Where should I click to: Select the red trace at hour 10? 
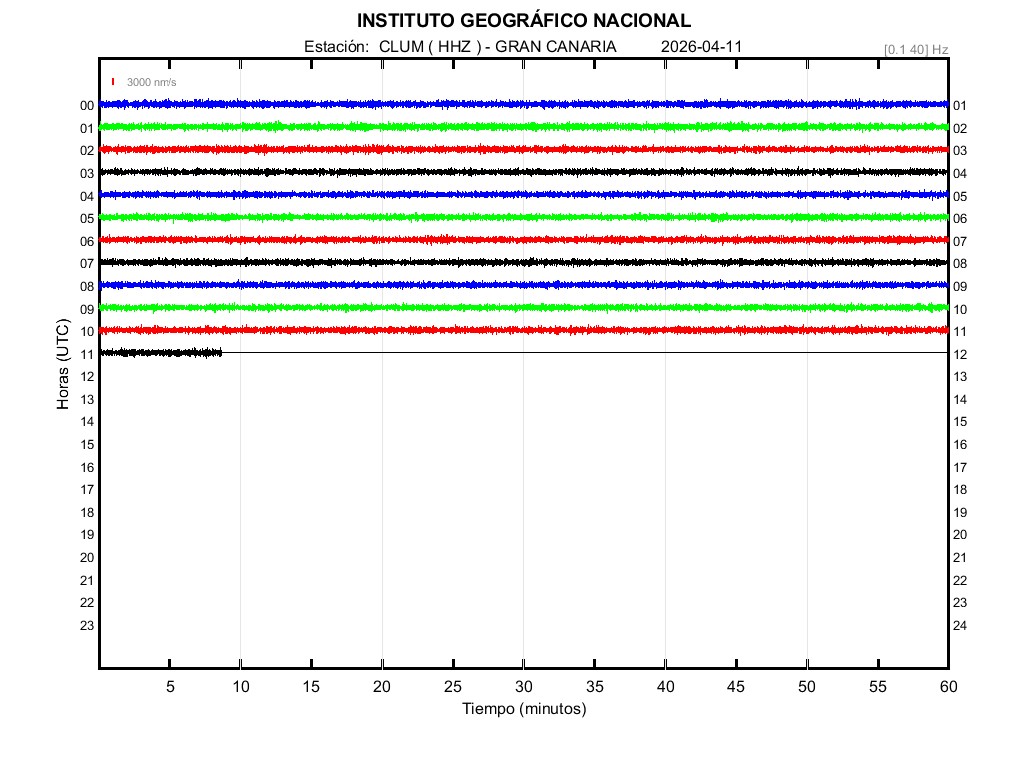pos(523,330)
